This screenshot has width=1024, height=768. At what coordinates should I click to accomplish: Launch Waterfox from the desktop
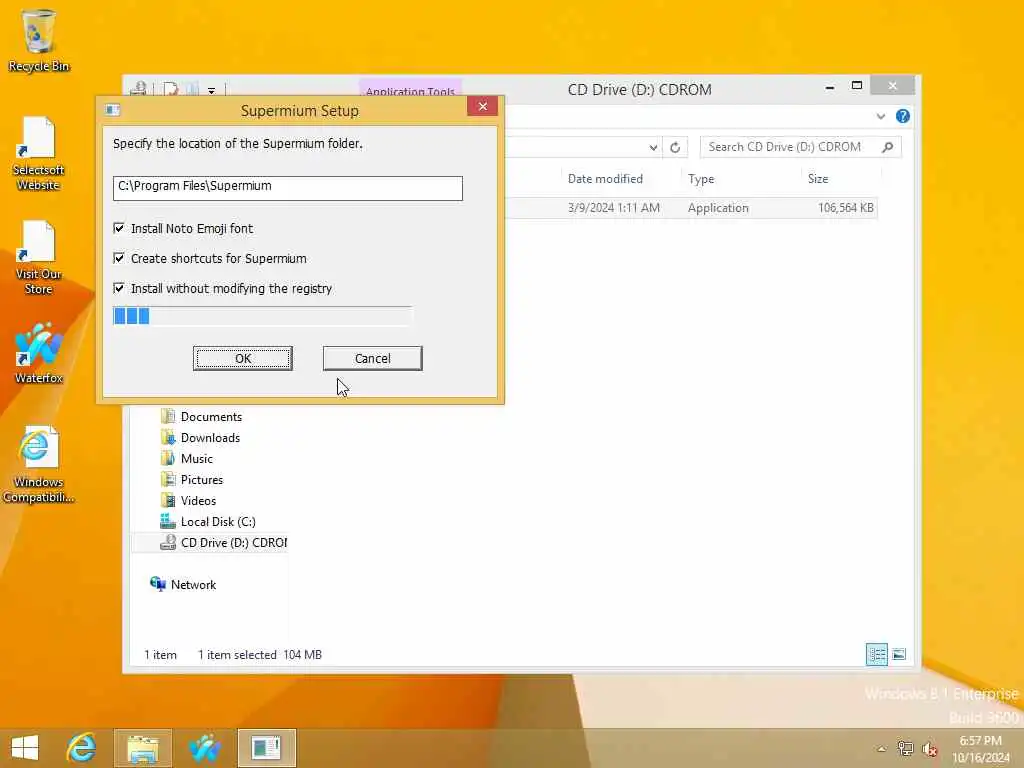[39, 353]
